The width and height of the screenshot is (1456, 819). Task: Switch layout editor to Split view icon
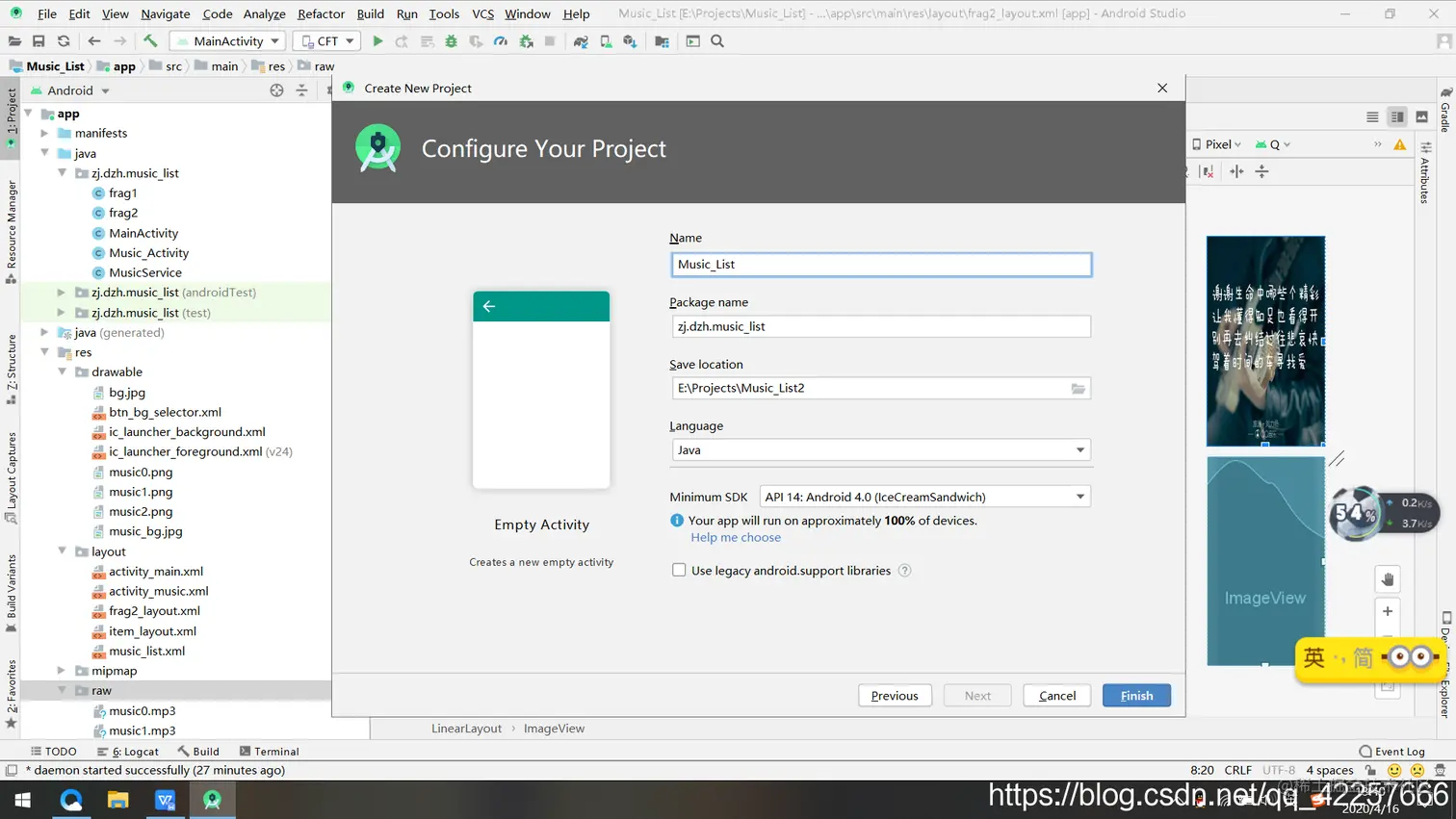point(1397,116)
